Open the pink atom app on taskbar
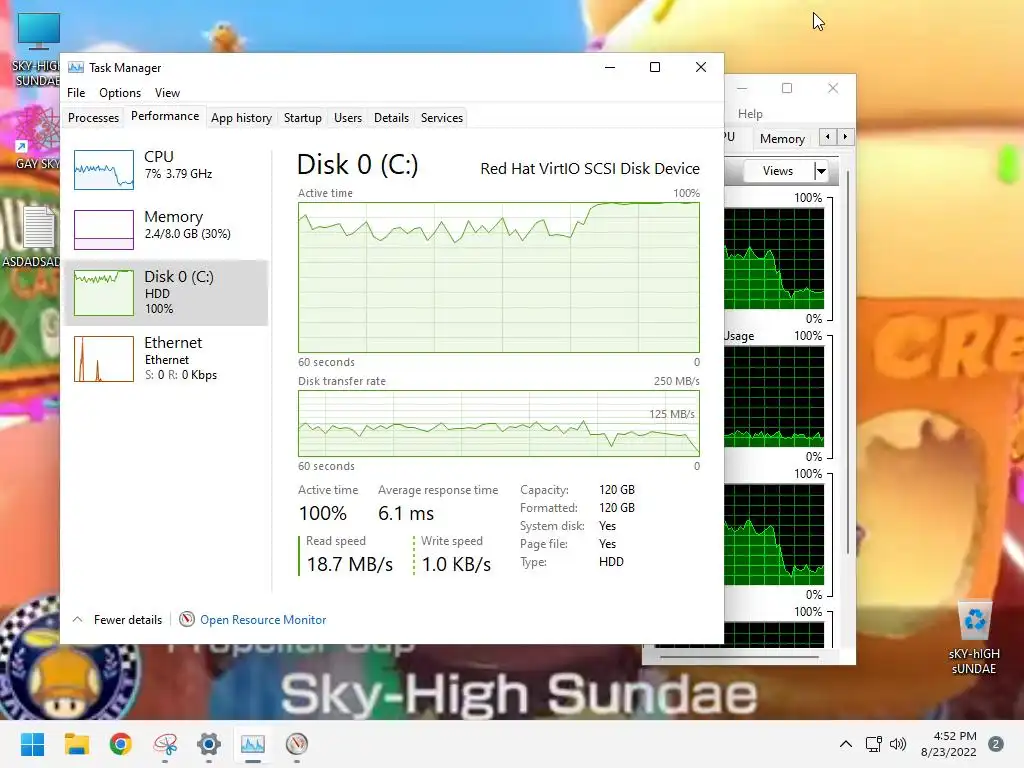1024x768 pixels. click(165, 744)
